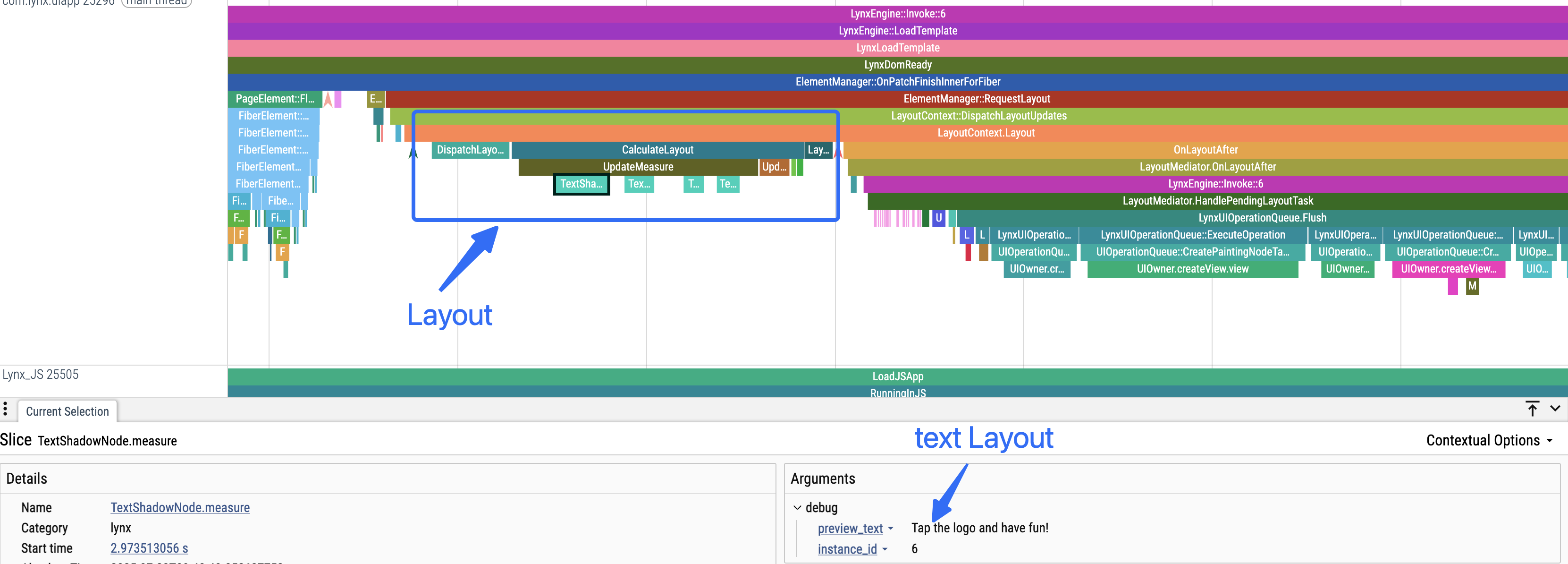Collapse the details panel with chevron
The width and height of the screenshot is (1568, 564).
(x=1555, y=409)
